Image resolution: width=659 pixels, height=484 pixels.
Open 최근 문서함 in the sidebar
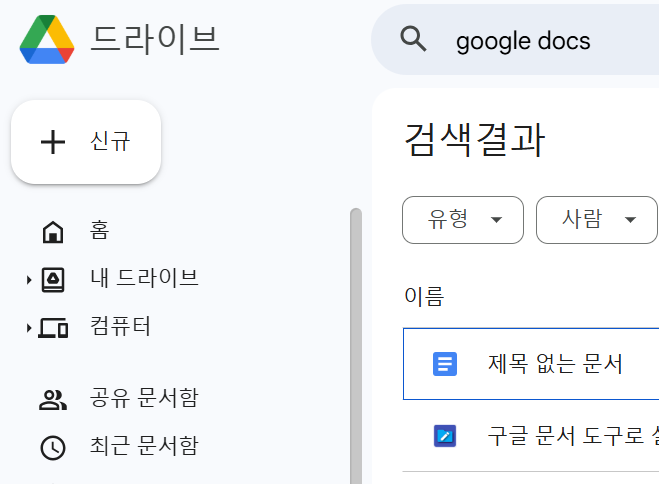coord(144,446)
